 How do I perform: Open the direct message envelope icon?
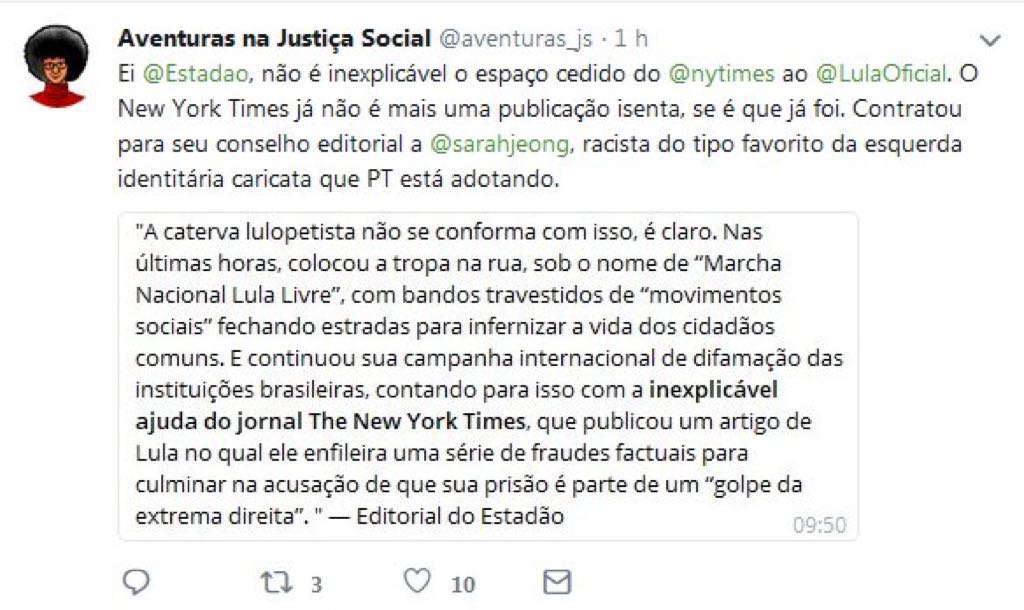(557, 582)
